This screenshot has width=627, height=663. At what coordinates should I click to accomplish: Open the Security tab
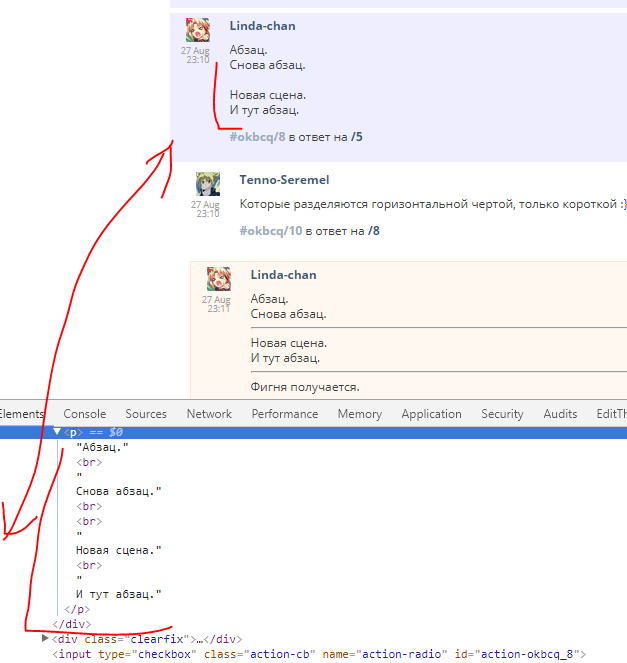[x=502, y=414]
